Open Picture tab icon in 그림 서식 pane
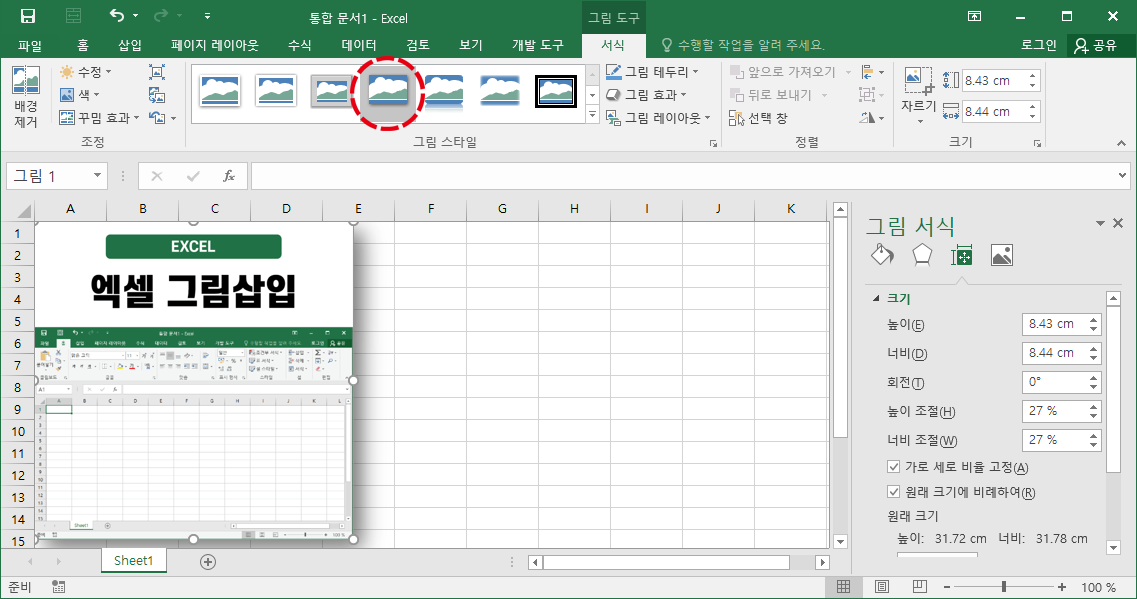 1001,255
